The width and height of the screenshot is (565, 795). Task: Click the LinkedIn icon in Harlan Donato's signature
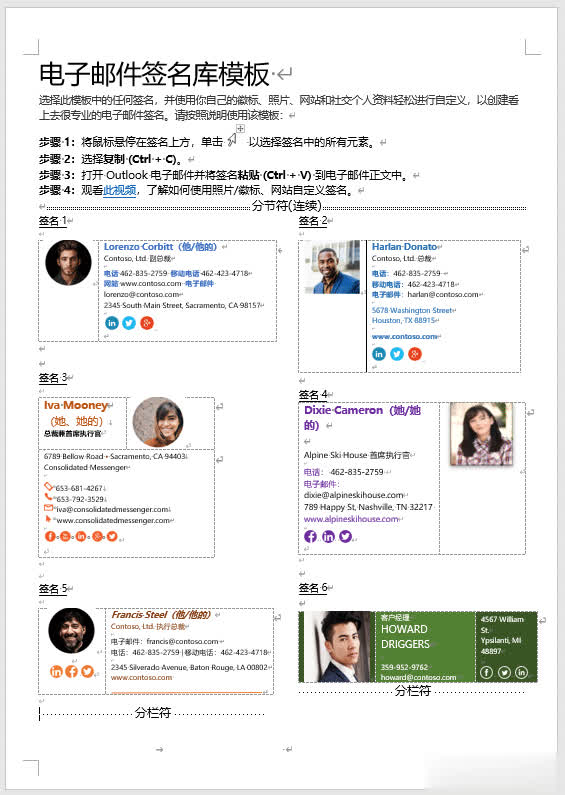[379, 354]
